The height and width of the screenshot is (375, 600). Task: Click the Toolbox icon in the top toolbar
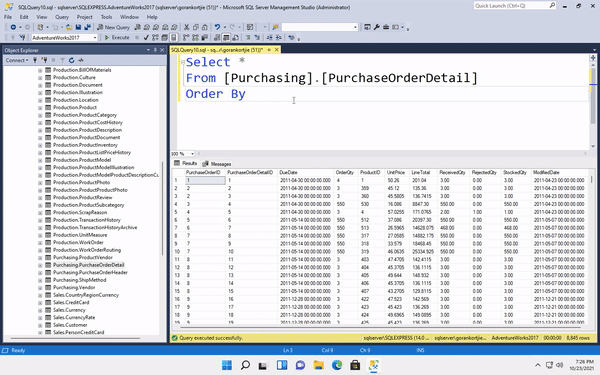click(386, 27)
